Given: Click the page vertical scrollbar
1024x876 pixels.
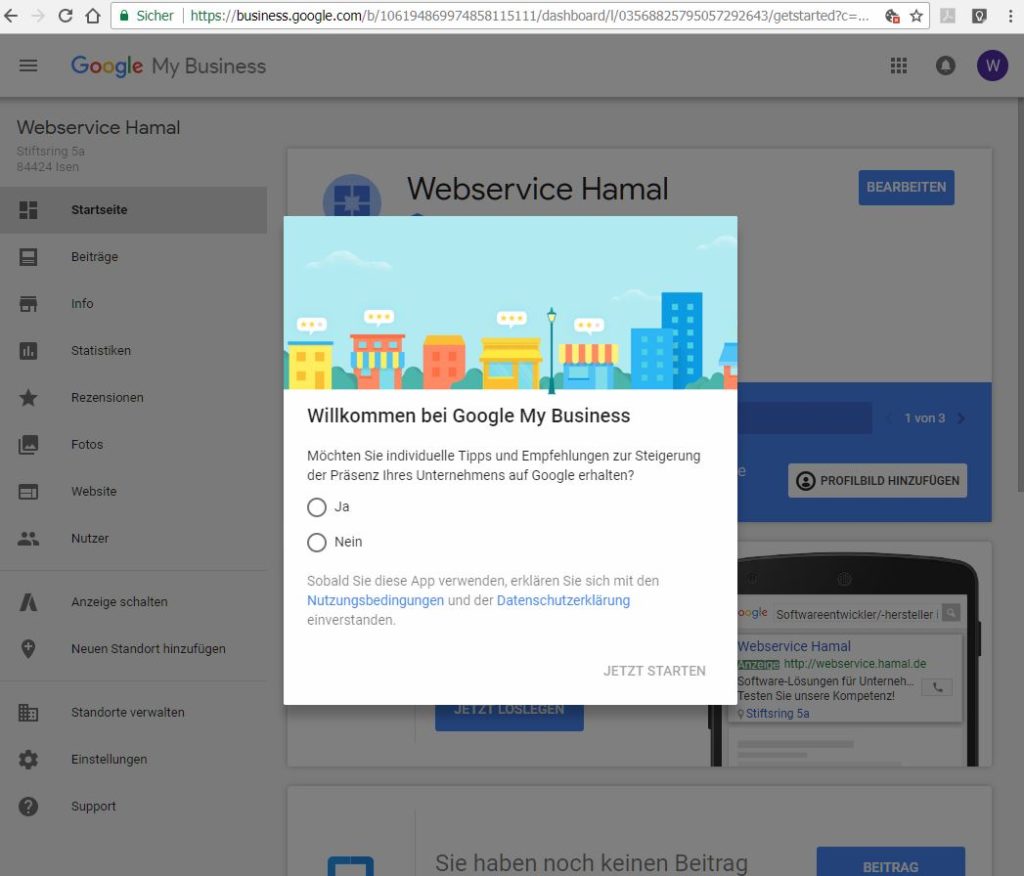Looking at the screenshot, I should point(1019,294).
